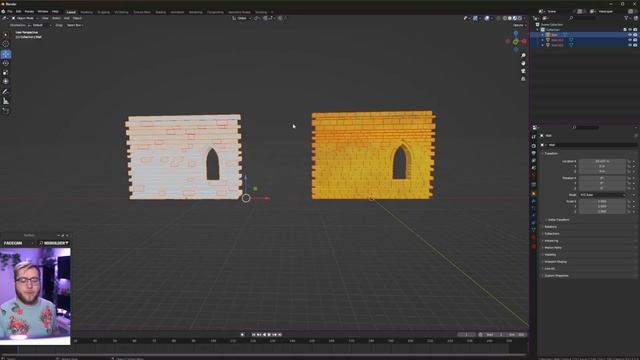Open the Material properties tab icon
Screen dimensions: 640x360
click(x=533, y=238)
